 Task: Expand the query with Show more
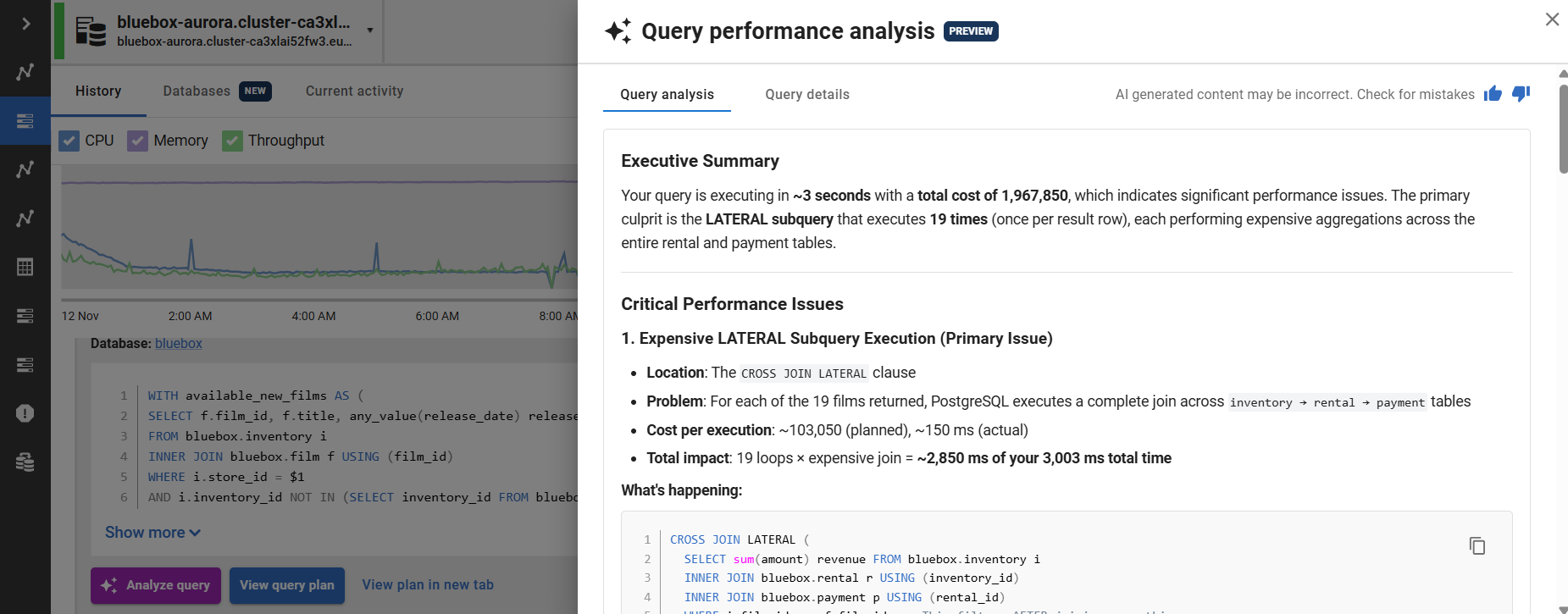152,533
